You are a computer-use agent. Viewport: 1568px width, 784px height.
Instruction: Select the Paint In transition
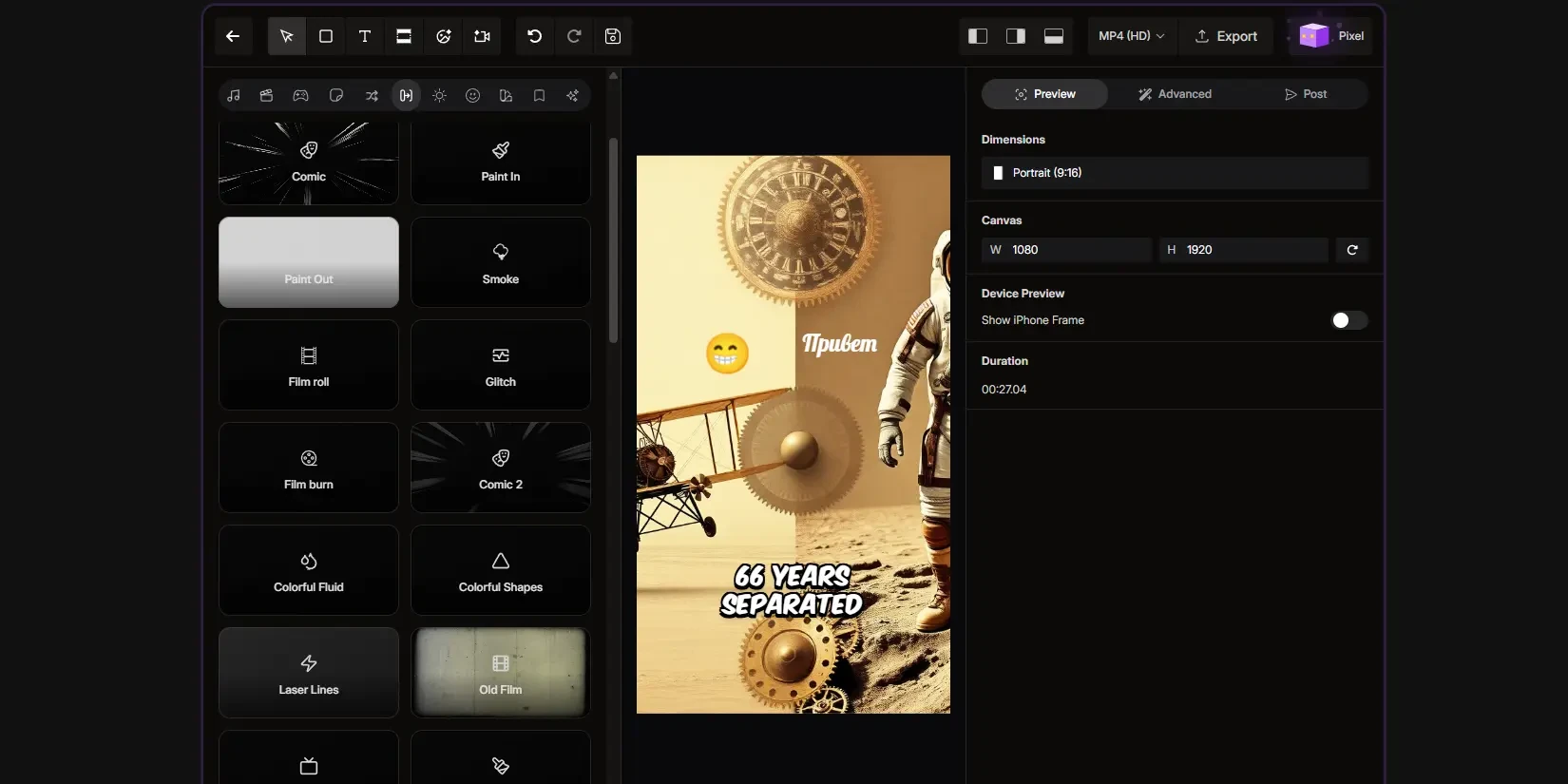point(501,163)
